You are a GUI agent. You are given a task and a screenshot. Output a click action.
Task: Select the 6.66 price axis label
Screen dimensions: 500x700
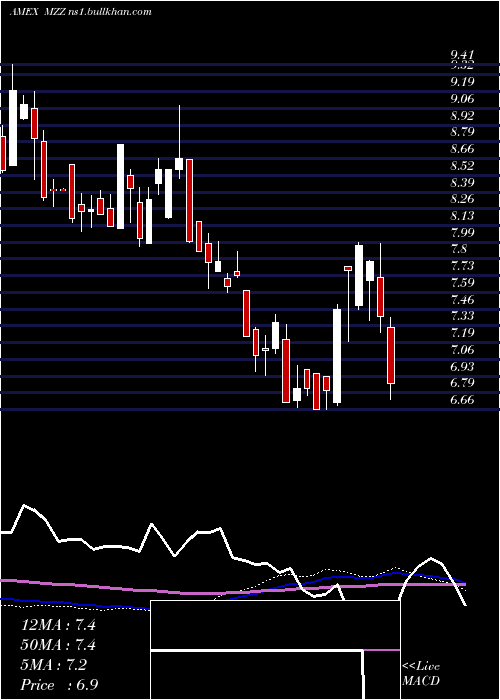[462, 400]
